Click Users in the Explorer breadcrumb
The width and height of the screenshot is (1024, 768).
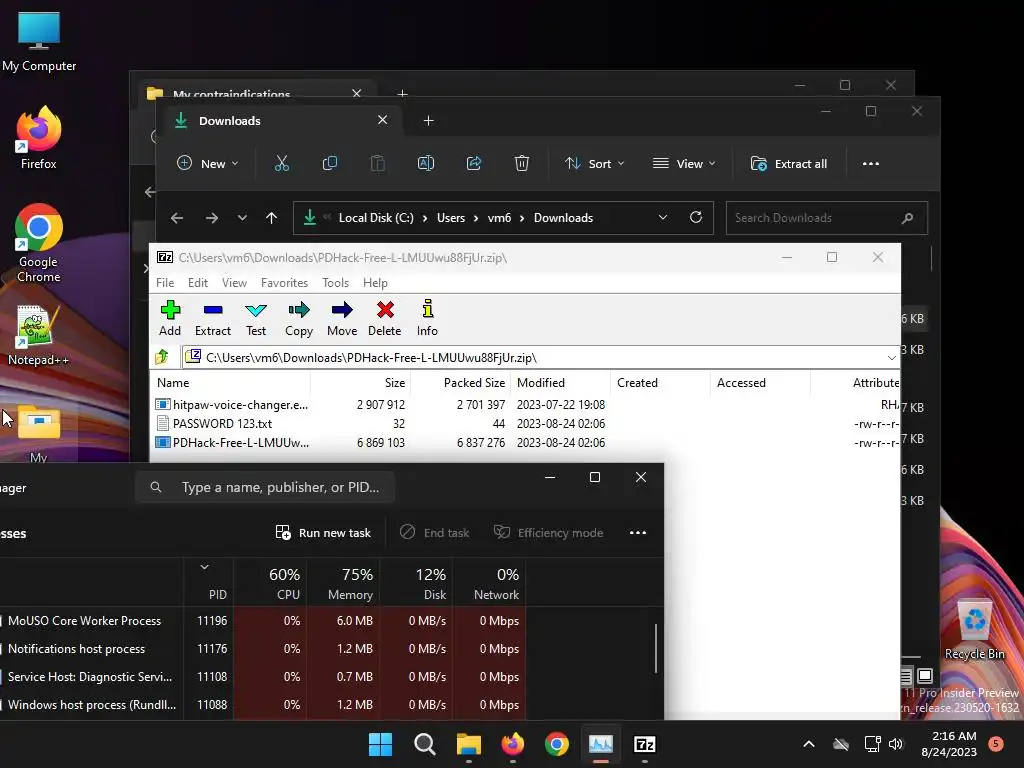451,217
